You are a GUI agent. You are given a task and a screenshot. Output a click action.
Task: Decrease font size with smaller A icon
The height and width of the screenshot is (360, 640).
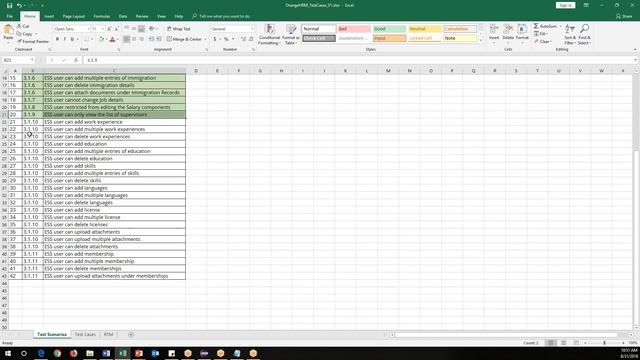click(117, 29)
